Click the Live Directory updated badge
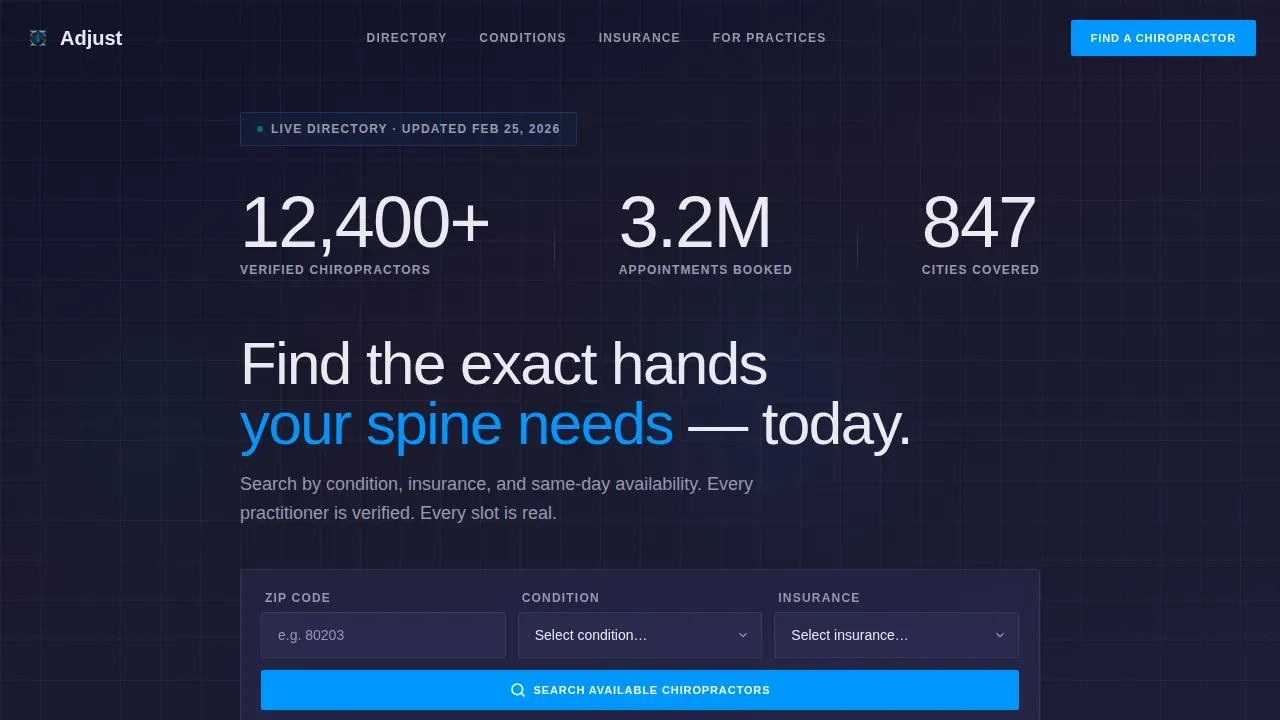Viewport: 1280px width, 720px height. pos(408,129)
